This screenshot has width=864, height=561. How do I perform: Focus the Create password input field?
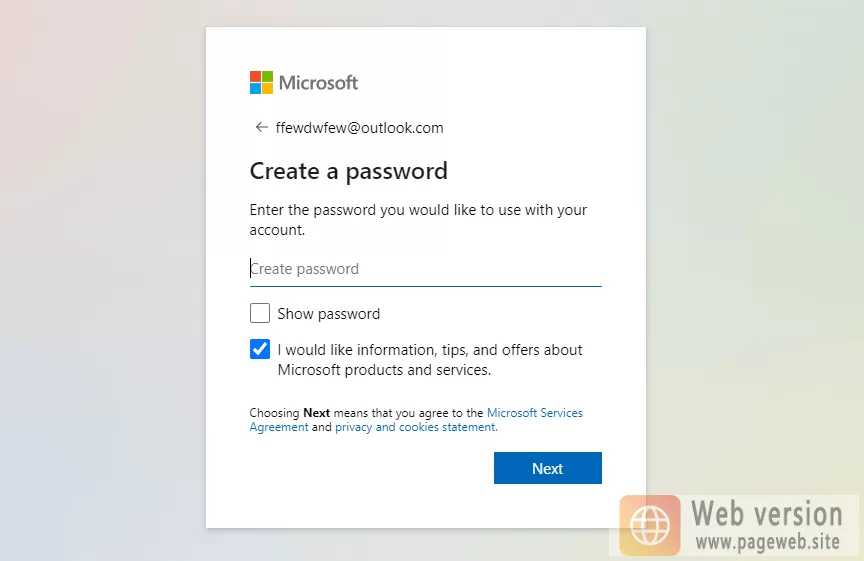click(425, 269)
